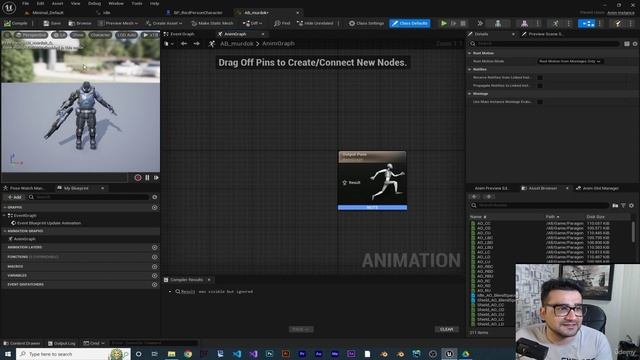Add a new Variable plus icon
640x360 pixels.
tap(155, 276)
